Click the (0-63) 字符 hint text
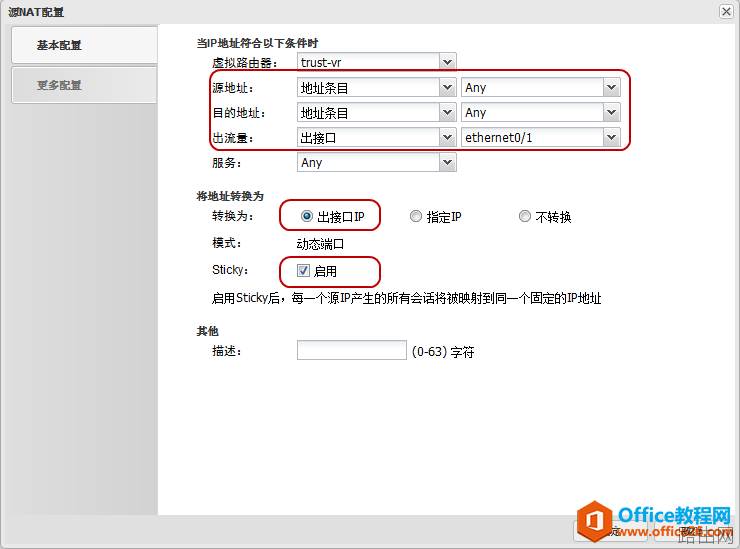This screenshot has height=549, width=740. 443,352
